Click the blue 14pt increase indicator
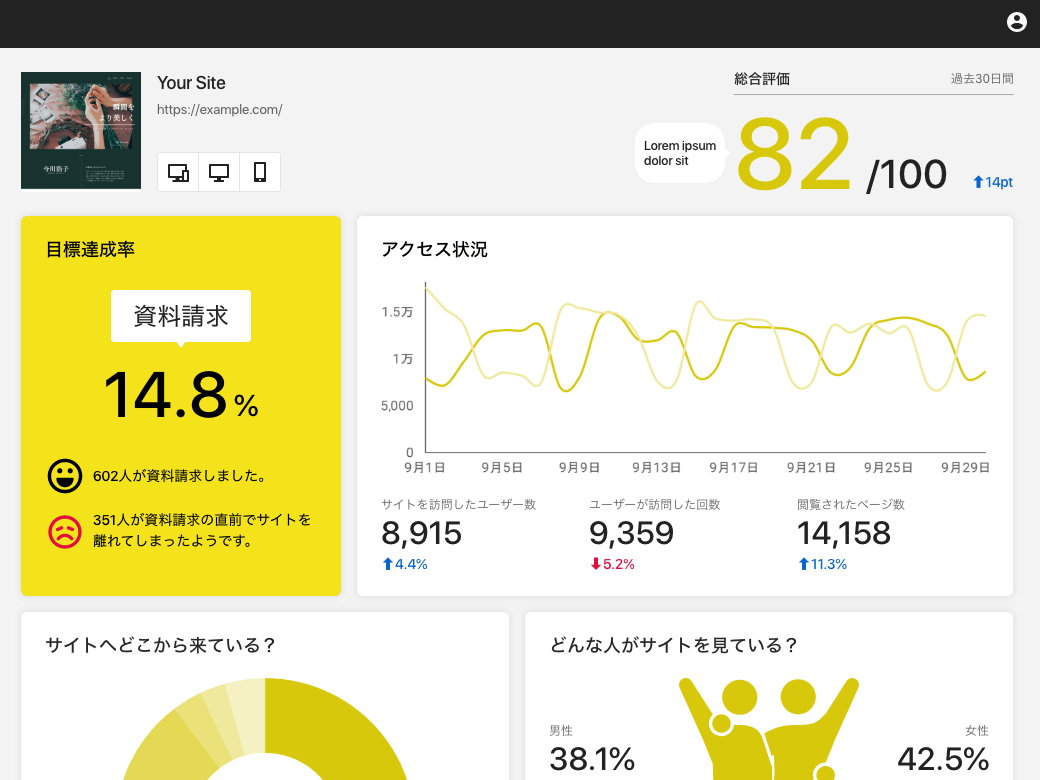1040x780 pixels. [992, 182]
